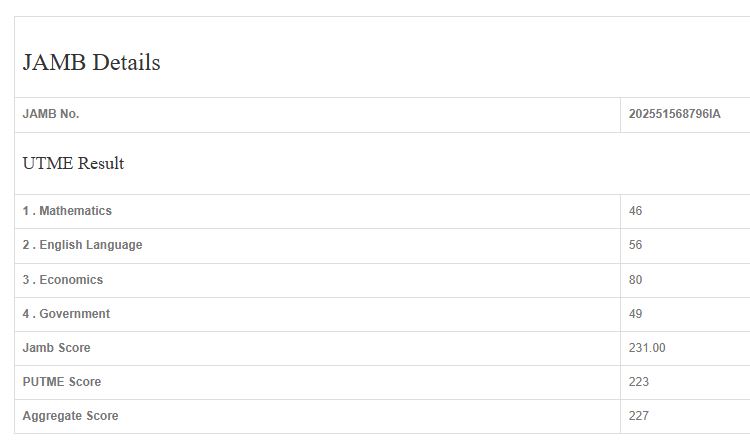
Task: Click the Government score 49
Action: click(636, 314)
